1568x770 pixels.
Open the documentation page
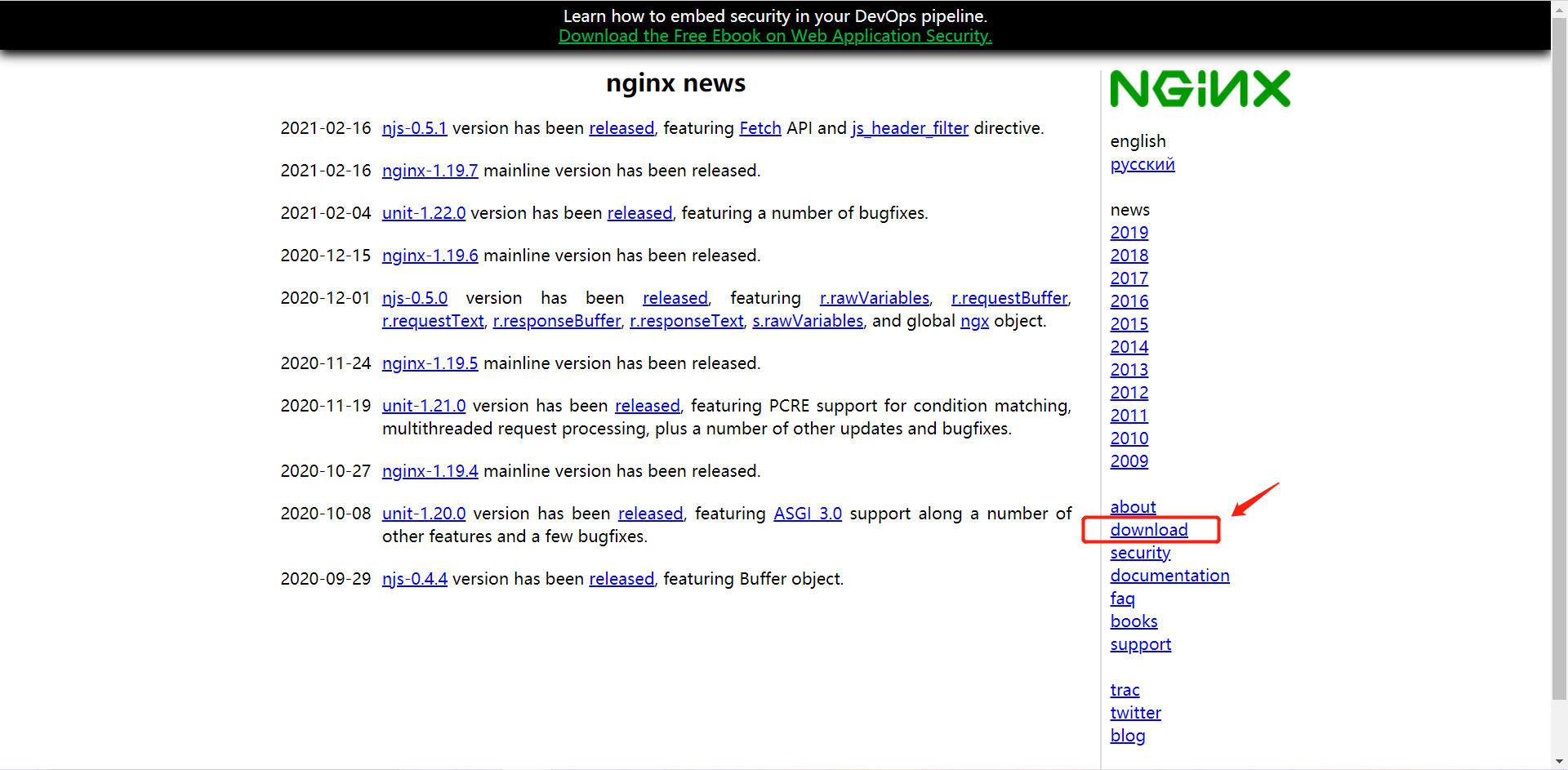pos(1169,576)
